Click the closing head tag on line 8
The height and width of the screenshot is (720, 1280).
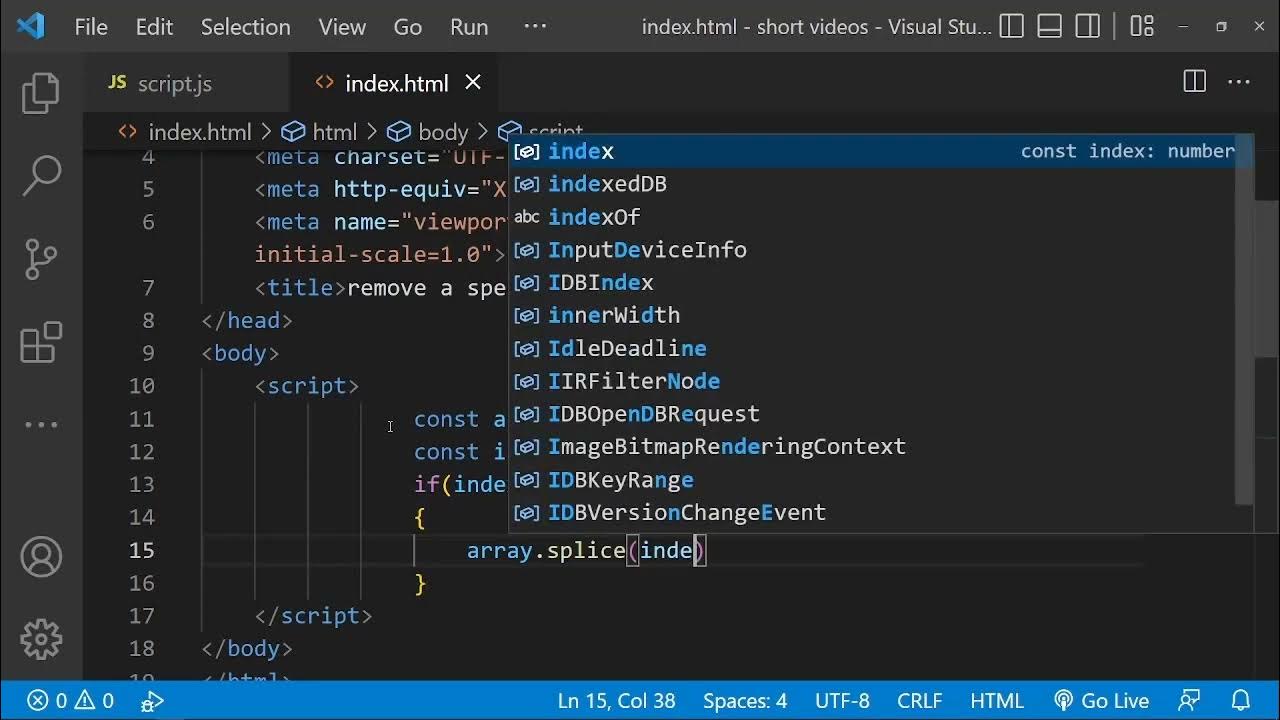point(246,321)
